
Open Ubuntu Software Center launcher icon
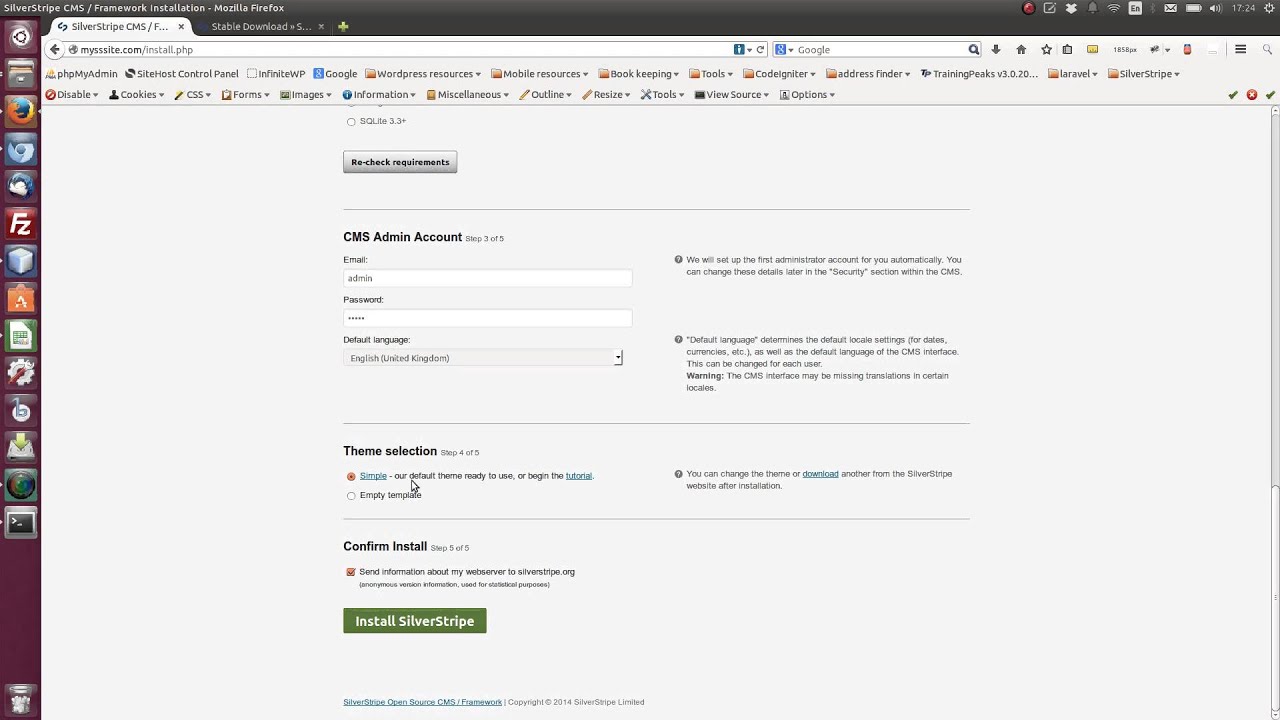click(x=20, y=299)
